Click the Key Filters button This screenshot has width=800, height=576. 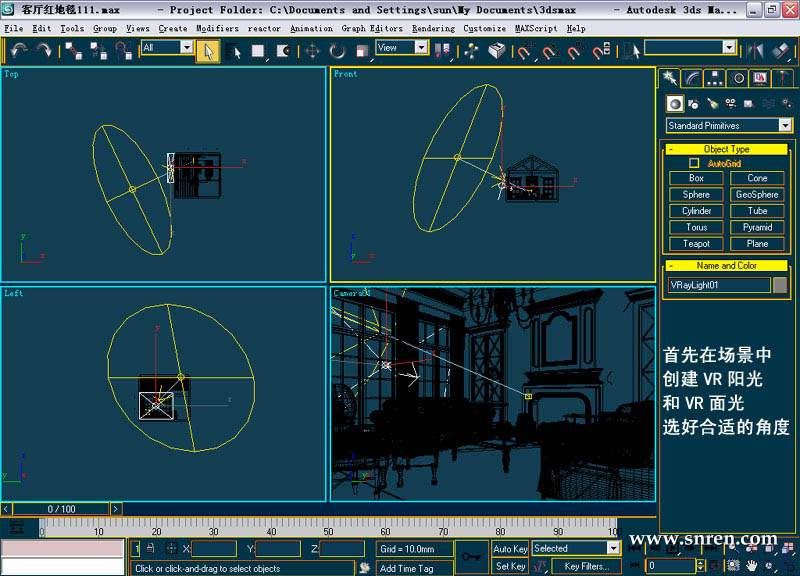coord(586,566)
